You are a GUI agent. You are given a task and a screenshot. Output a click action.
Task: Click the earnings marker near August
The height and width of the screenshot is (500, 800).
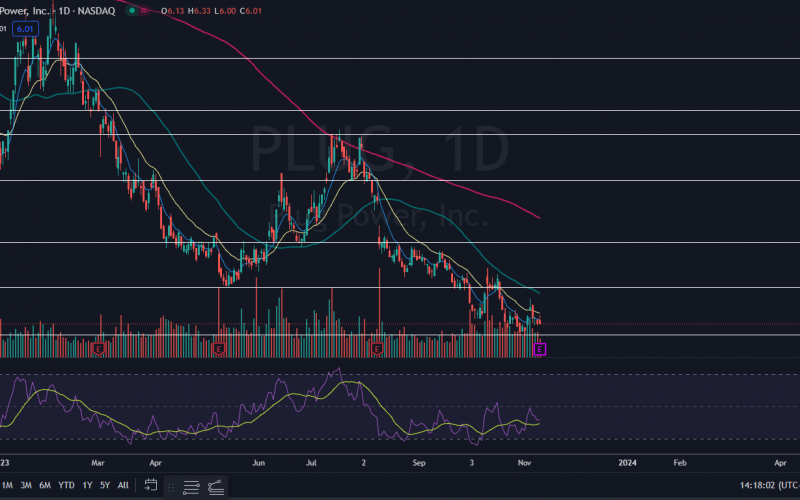(378, 348)
